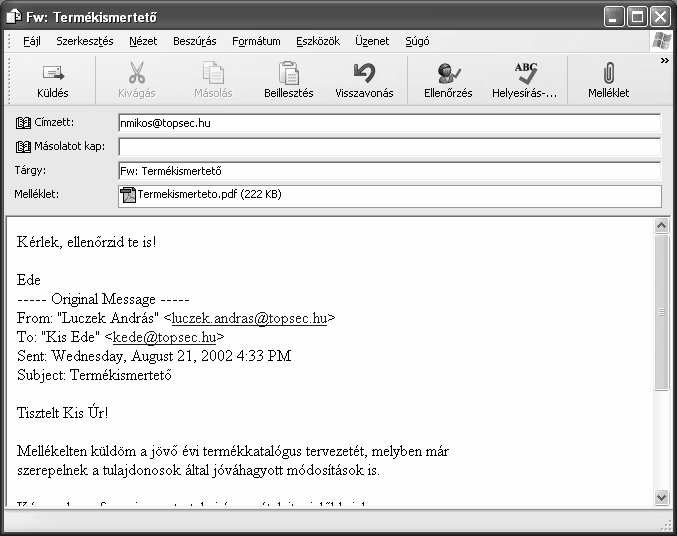Open the Nézet menu
This screenshot has width=677, height=536.
[x=143, y=41]
